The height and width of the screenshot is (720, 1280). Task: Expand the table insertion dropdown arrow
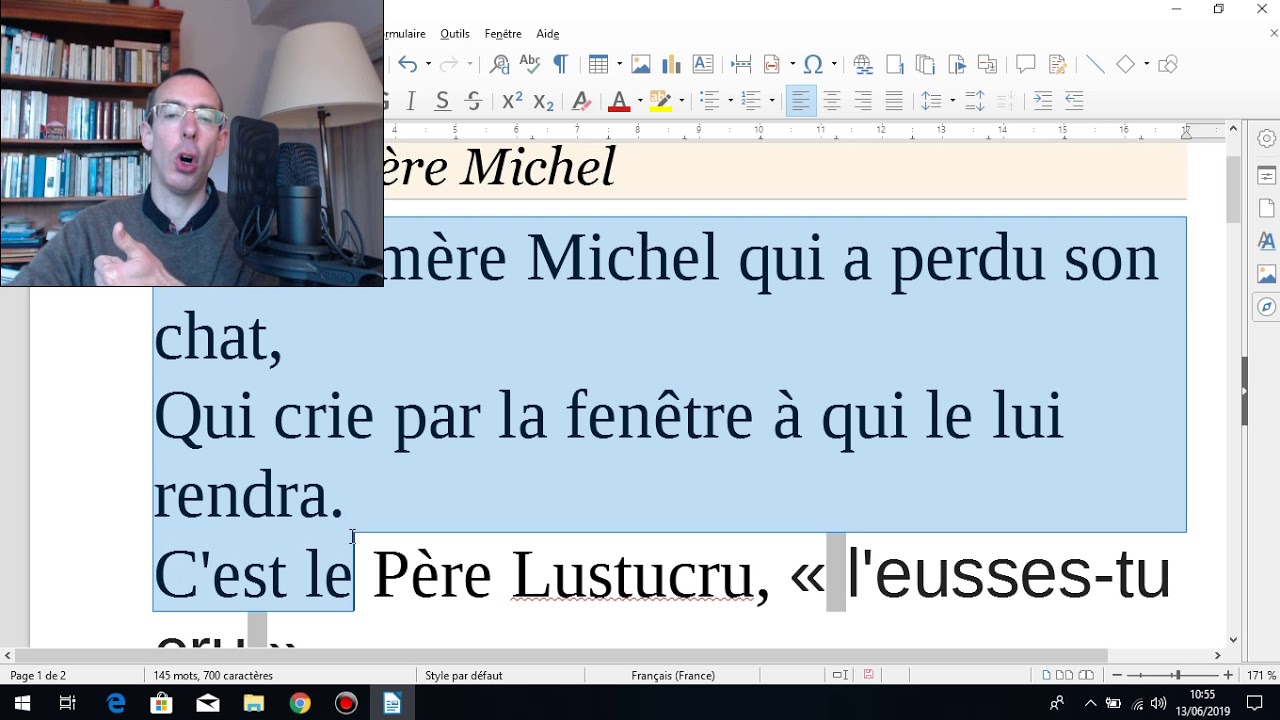pyautogui.click(x=619, y=64)
